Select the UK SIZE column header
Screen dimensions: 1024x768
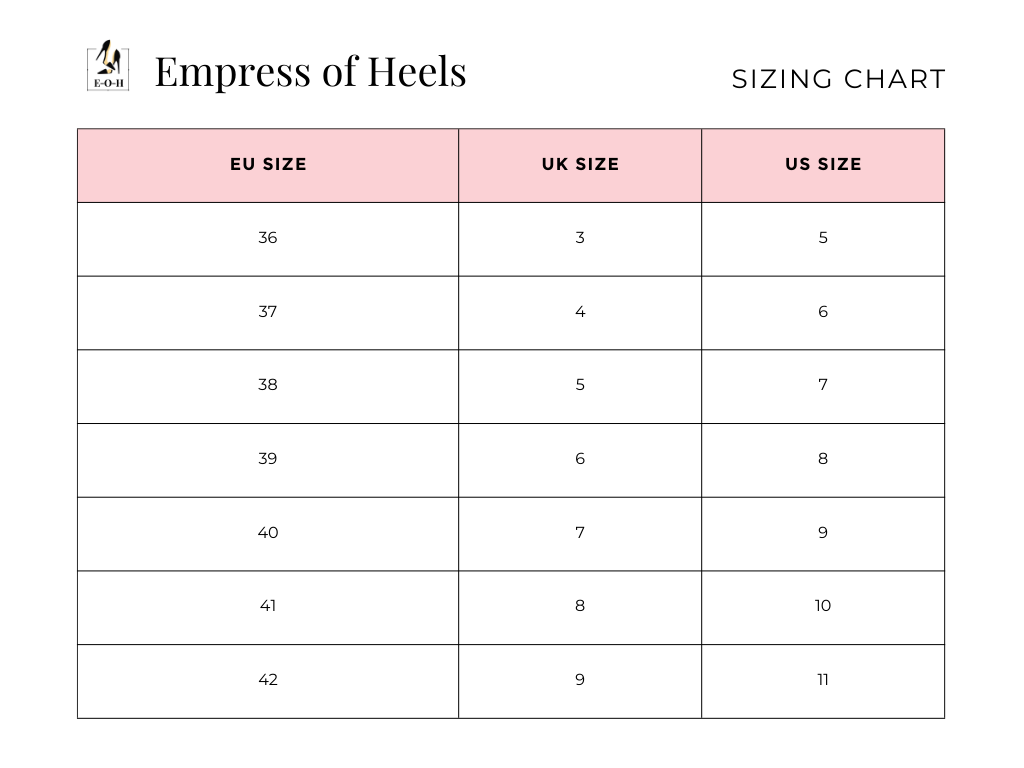580,165
